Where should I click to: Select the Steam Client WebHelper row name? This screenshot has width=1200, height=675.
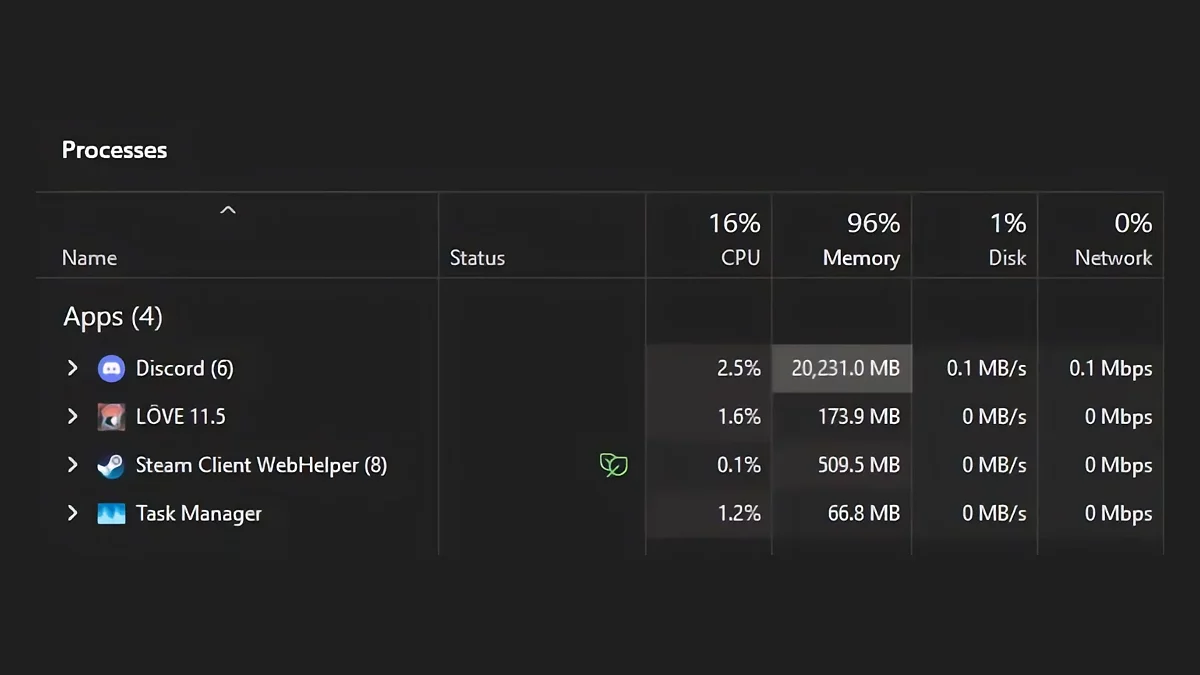pyautogui.click(x=261, y=465)
